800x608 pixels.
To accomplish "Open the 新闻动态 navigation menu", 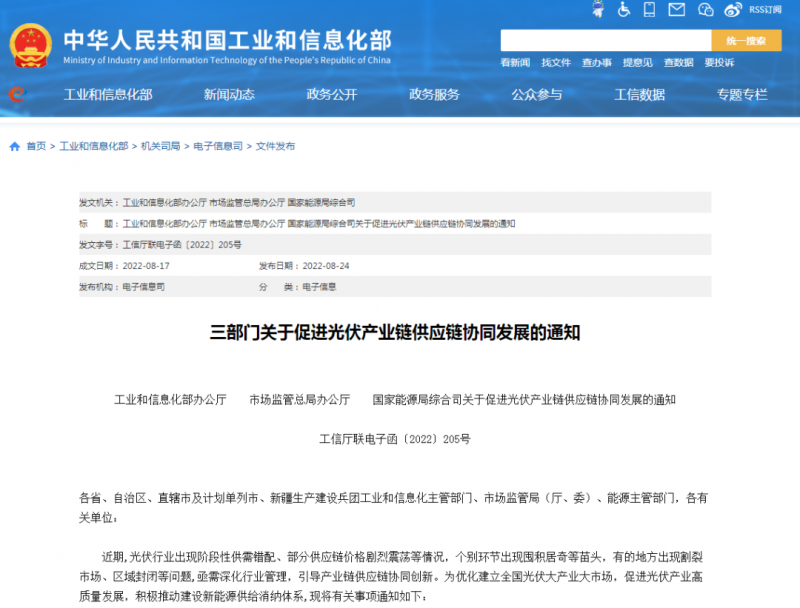I will [x=229, y=95].
